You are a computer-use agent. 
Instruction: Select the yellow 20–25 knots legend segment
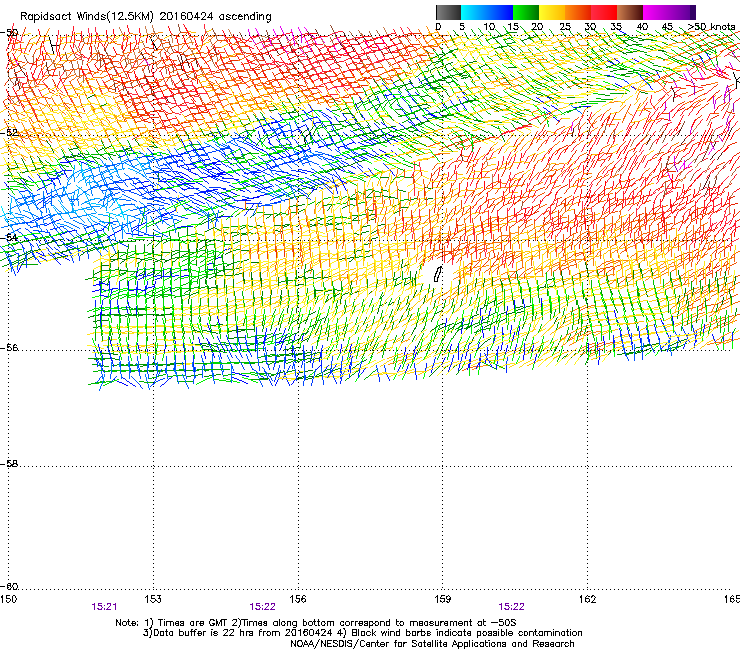click(552, 12)
